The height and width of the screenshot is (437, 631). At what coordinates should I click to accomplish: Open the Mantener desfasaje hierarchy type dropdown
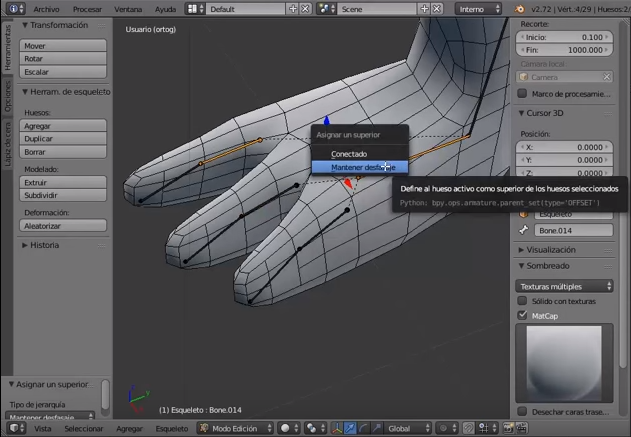click(x=50, y=416)
